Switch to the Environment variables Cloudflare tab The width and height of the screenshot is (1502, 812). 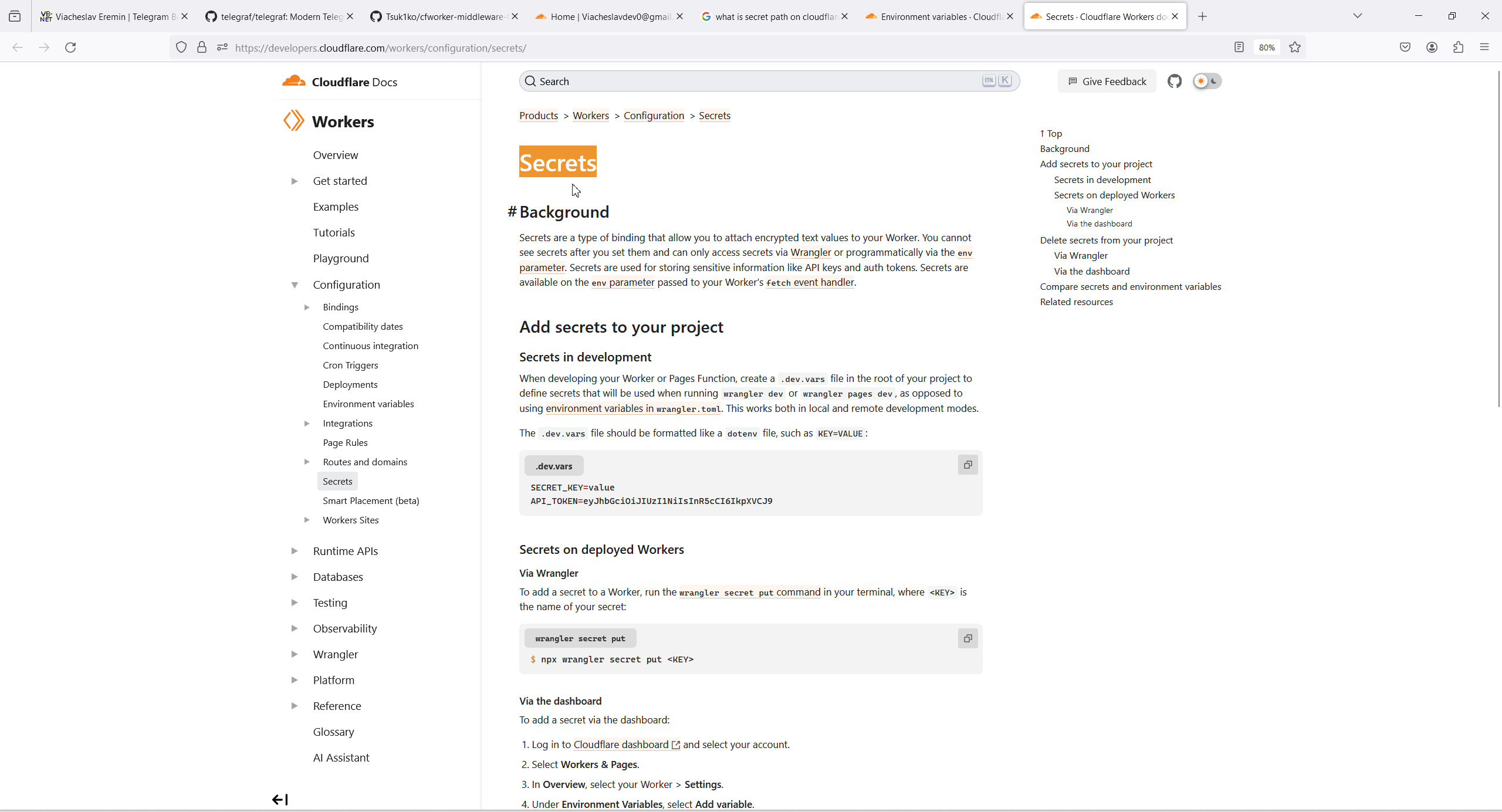pos(939,16)
